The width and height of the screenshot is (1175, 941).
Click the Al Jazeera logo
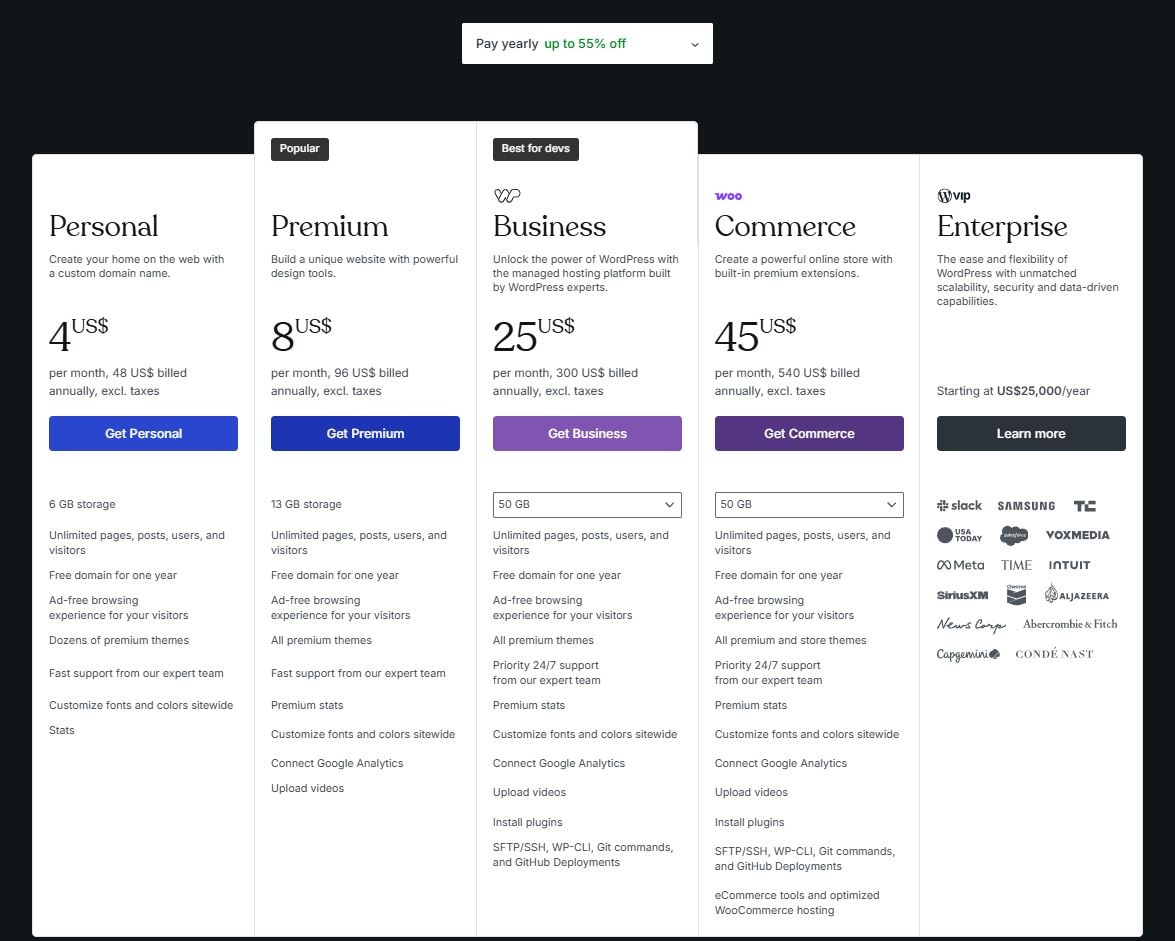1076,595
